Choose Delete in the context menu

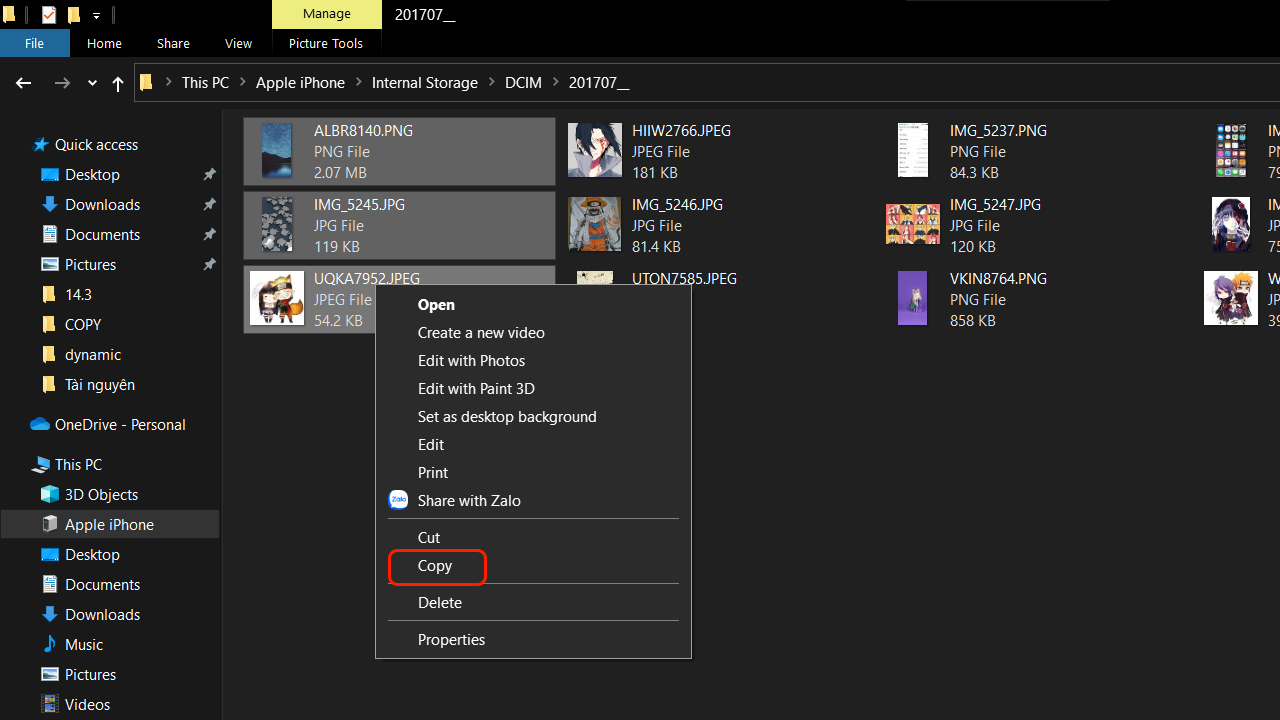click(439, 602)
